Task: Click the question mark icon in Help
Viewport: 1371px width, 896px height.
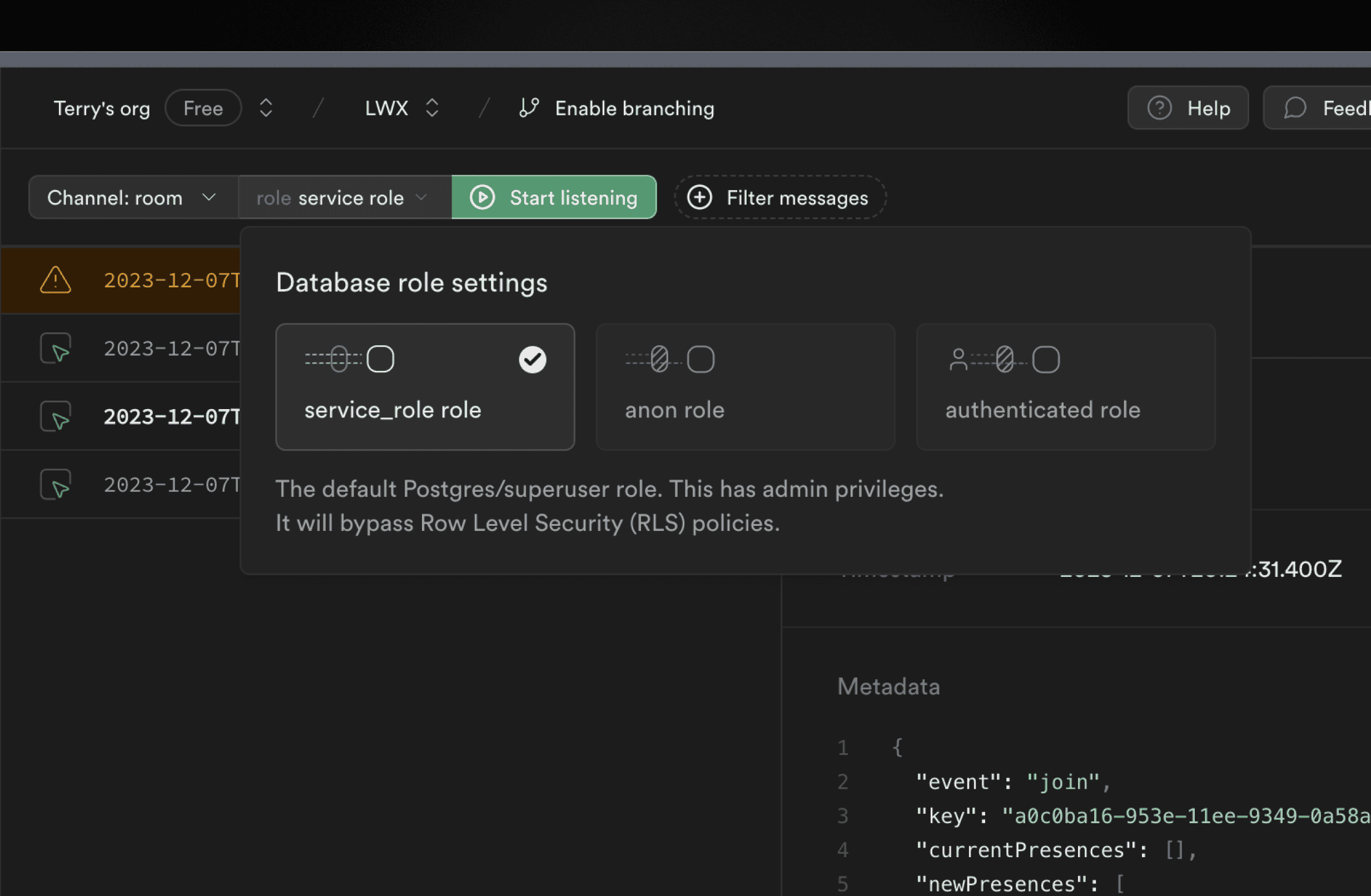Action: click(x=1160, y=108)
